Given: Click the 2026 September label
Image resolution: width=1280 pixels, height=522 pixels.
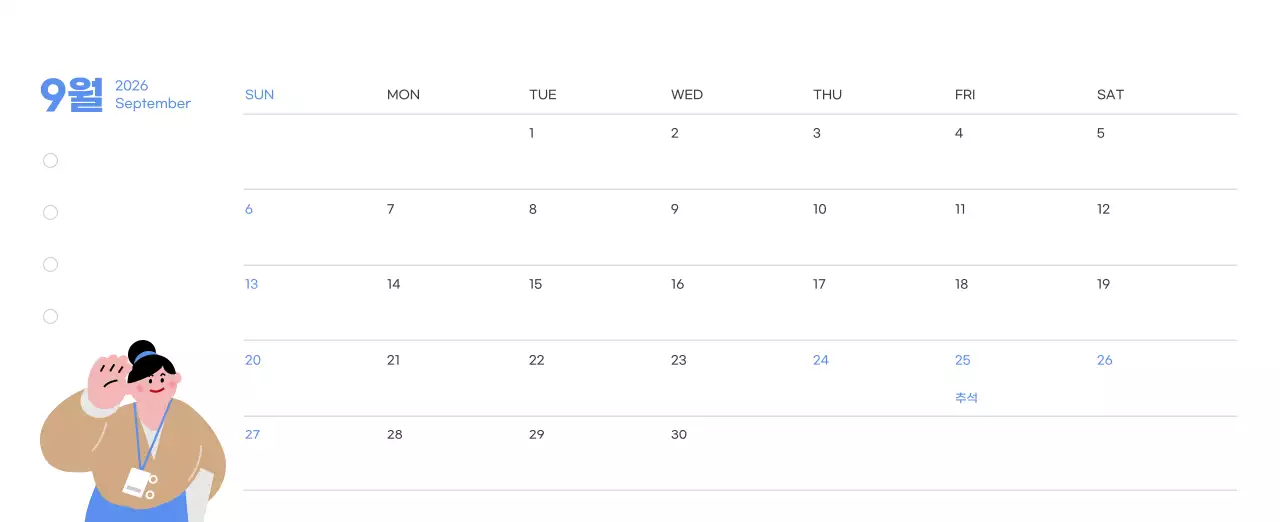Looking at the screenshot, I should [x=152, y=95].
